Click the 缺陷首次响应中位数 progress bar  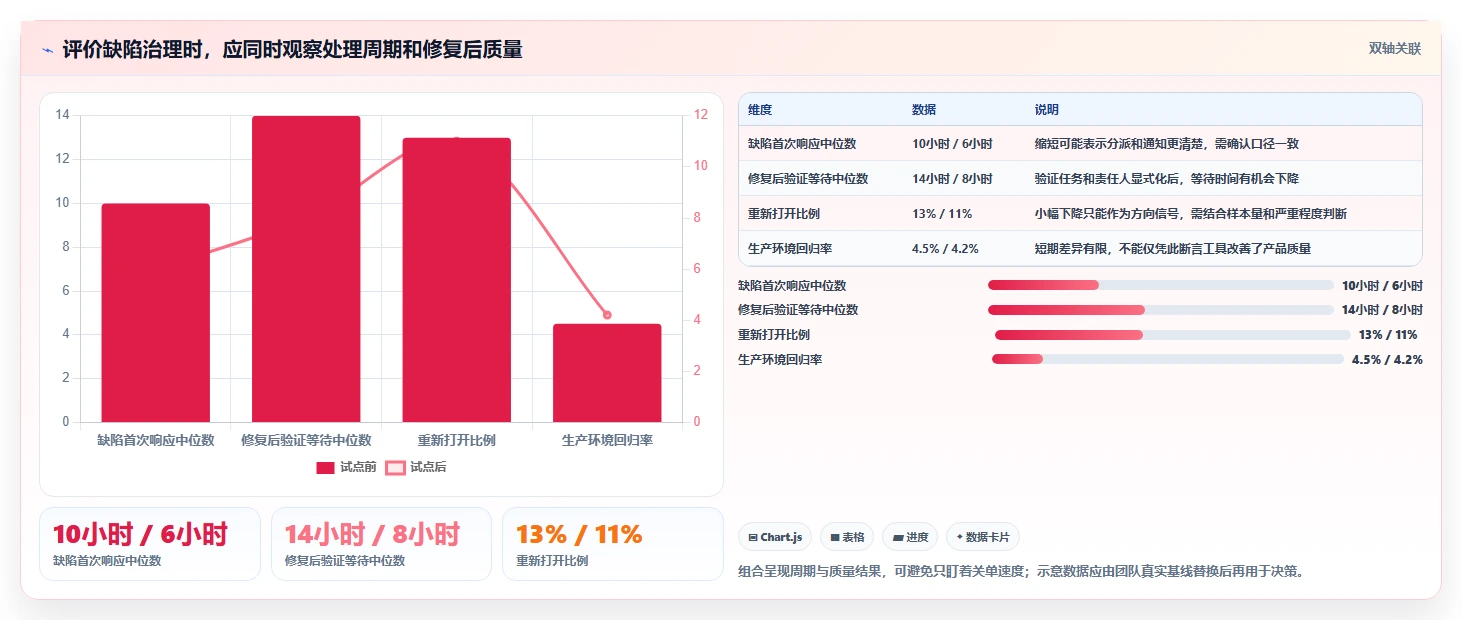coord(1161,285)
